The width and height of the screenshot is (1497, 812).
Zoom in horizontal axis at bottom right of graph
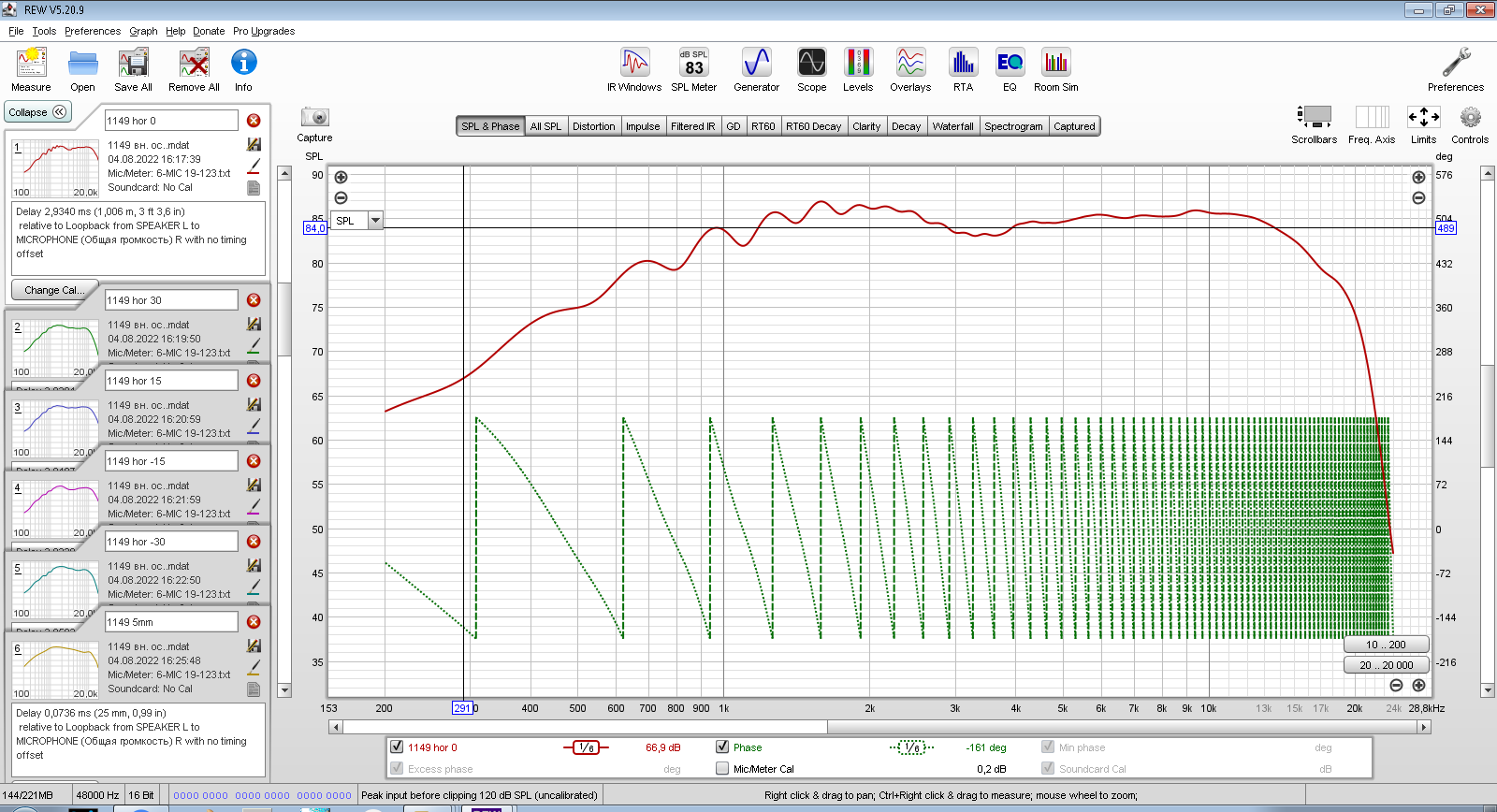pos(1418,686)
